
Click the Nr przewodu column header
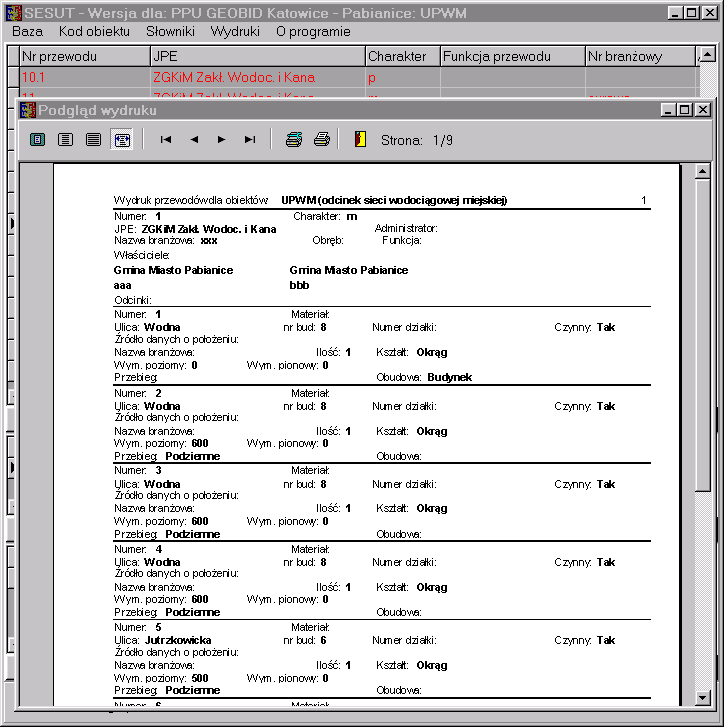(83, 57)
